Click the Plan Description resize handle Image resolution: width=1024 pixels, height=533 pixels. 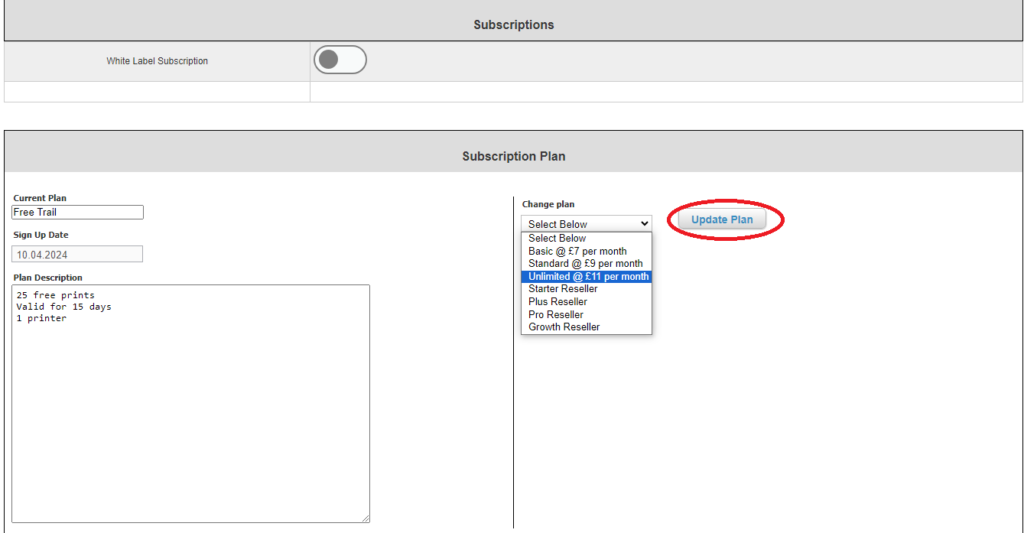click(x=365, y=518)
